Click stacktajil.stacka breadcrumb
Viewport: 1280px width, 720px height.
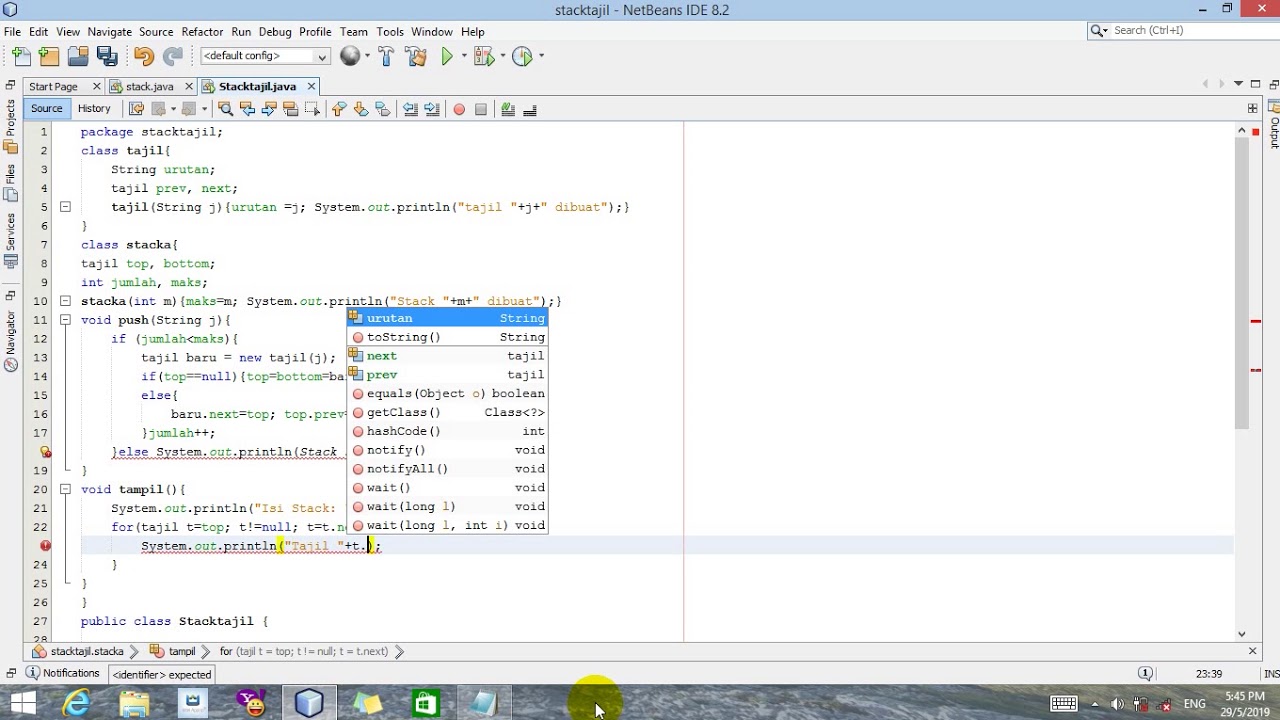tap(78, 652)
